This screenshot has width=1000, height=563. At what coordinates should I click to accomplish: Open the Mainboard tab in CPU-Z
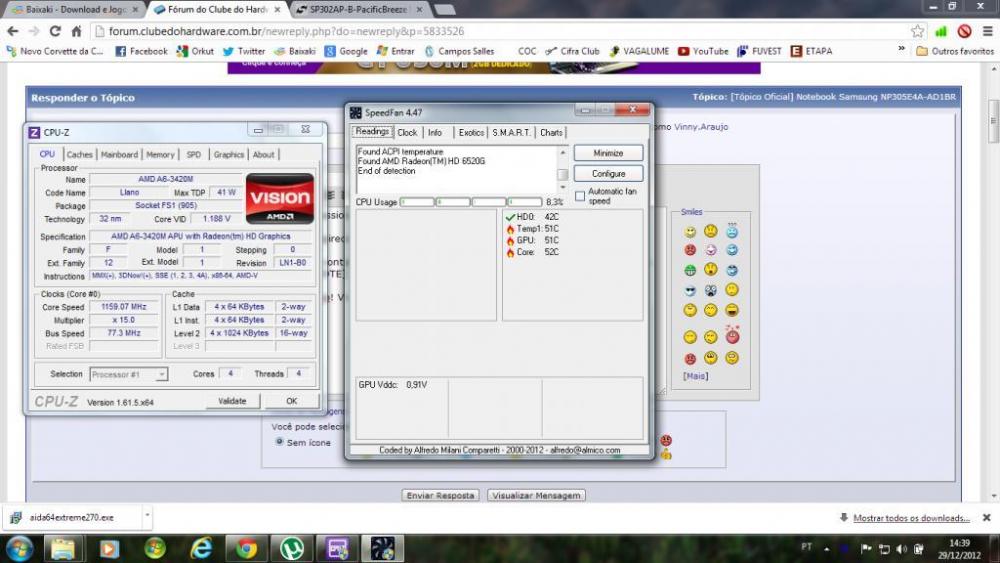tap(119, 155)
